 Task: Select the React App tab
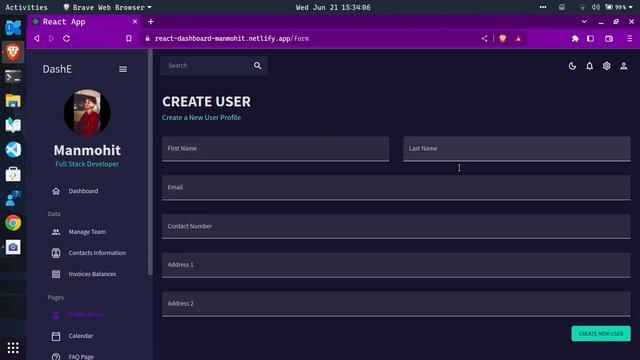coord(84,22)
